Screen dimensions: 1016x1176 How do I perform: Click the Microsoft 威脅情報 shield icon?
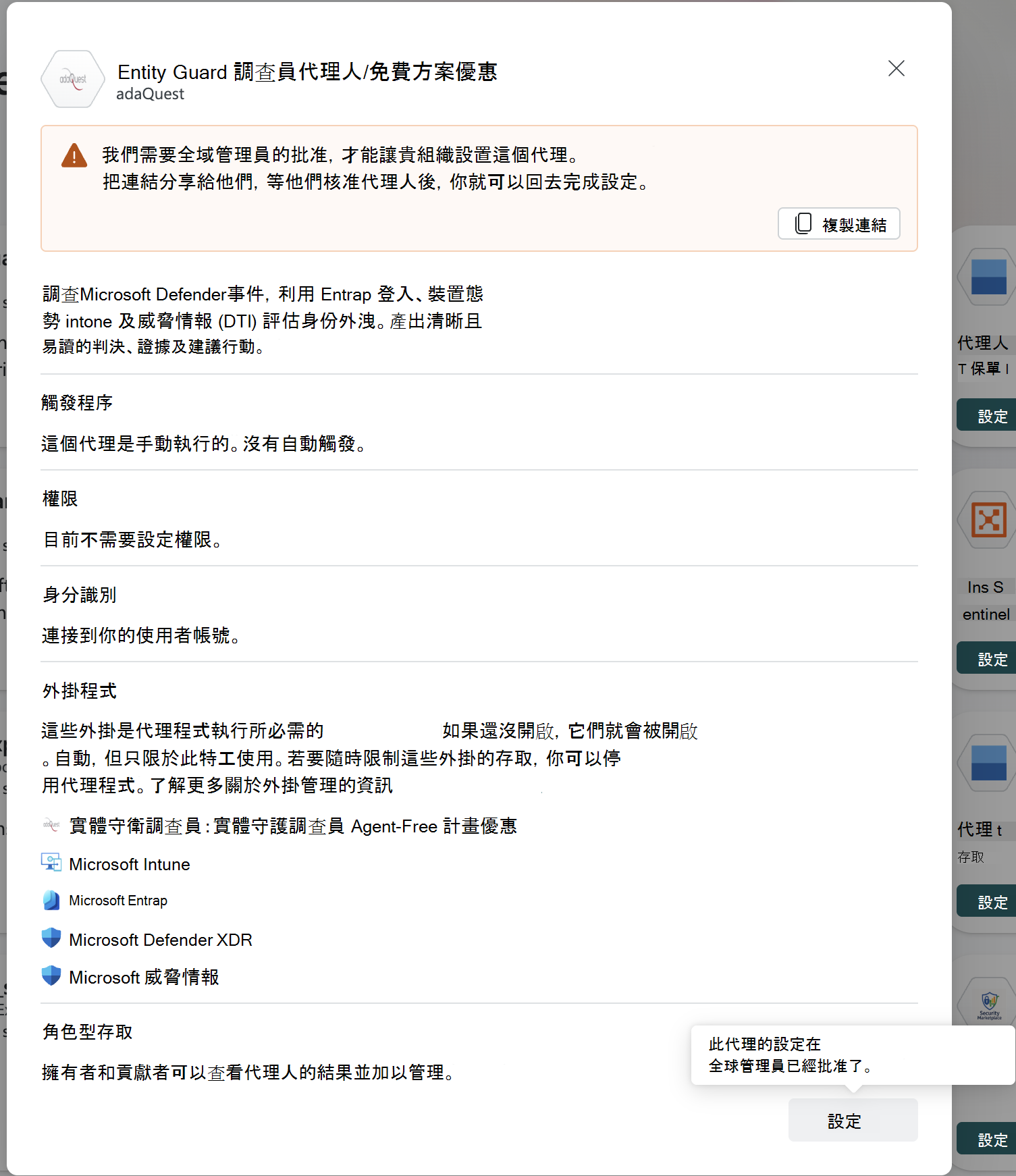(x=51, y=975)
